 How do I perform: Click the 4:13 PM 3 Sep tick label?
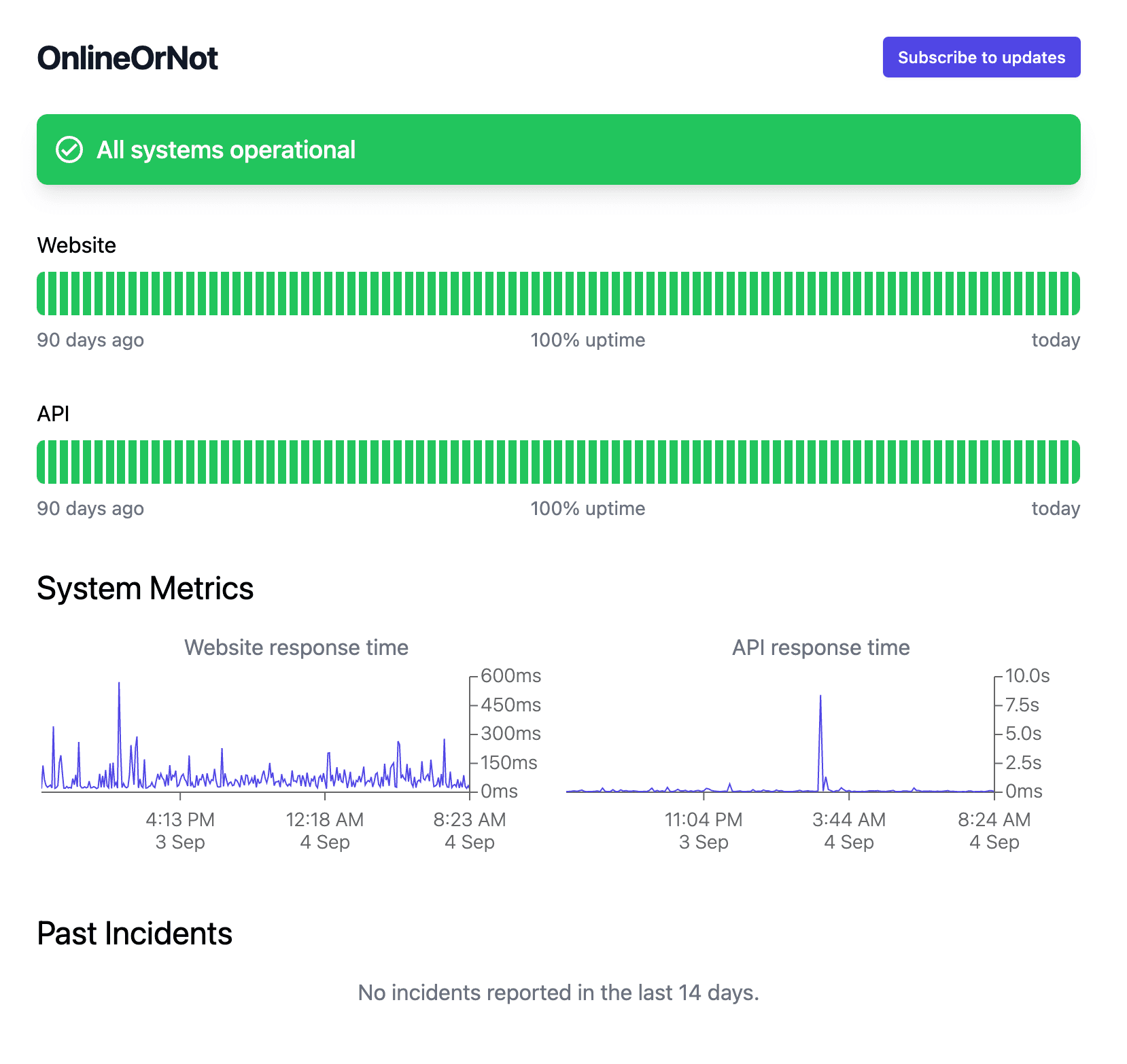point(180,831)
